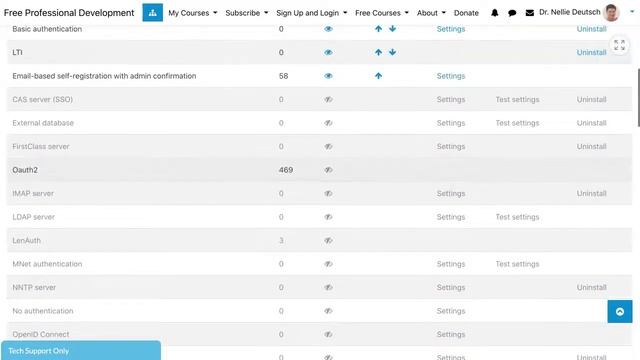Open notifications bell icon
Viewport: 640px width, 360px height.
click(x=494, y=13)
